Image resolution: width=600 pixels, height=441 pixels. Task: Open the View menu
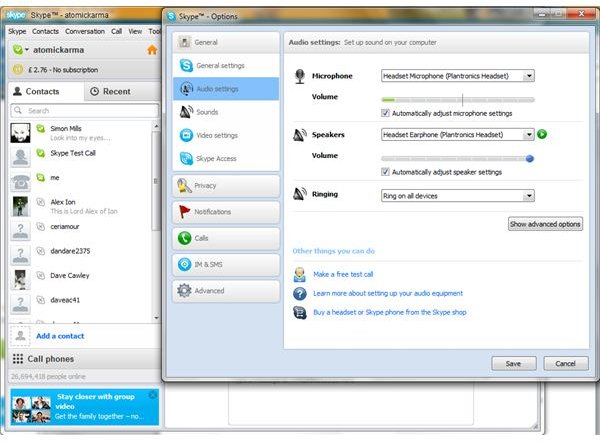pyautogui.click(x=135, y=31)
